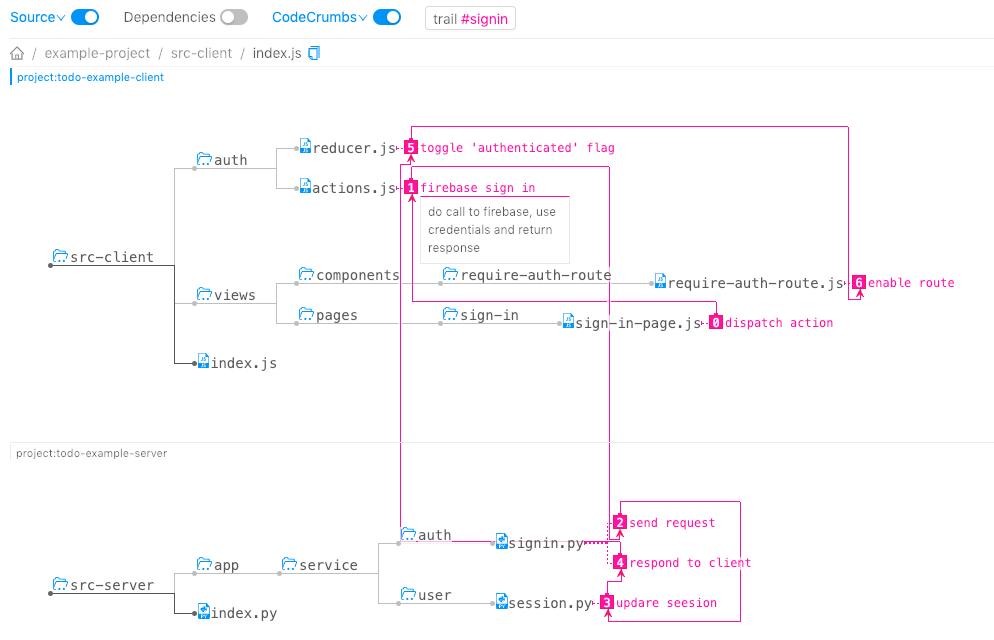Select the reducer.js file icon
This screenshot has height=640, width=994.
[x=305, y=146]
